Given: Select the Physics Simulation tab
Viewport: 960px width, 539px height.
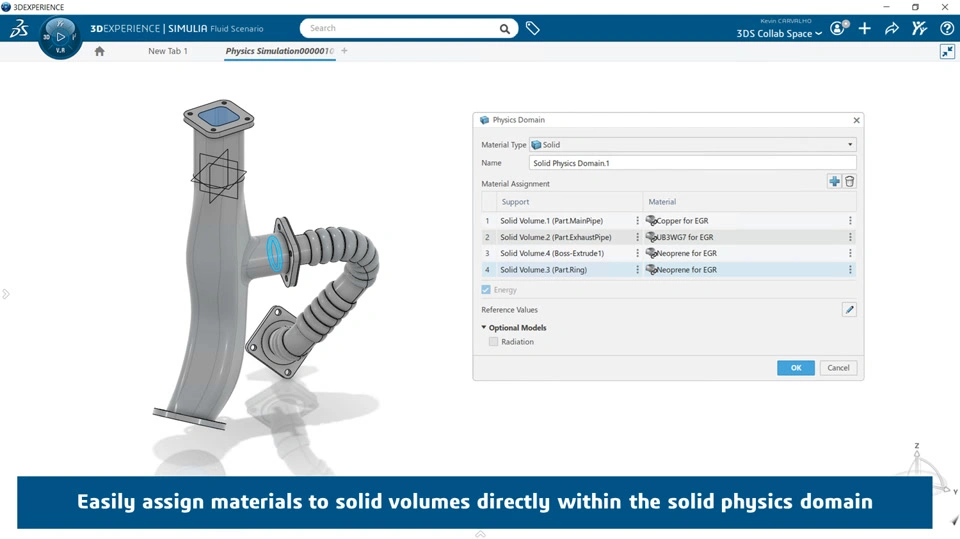Looking at the screenshot, I should point(279,51).
